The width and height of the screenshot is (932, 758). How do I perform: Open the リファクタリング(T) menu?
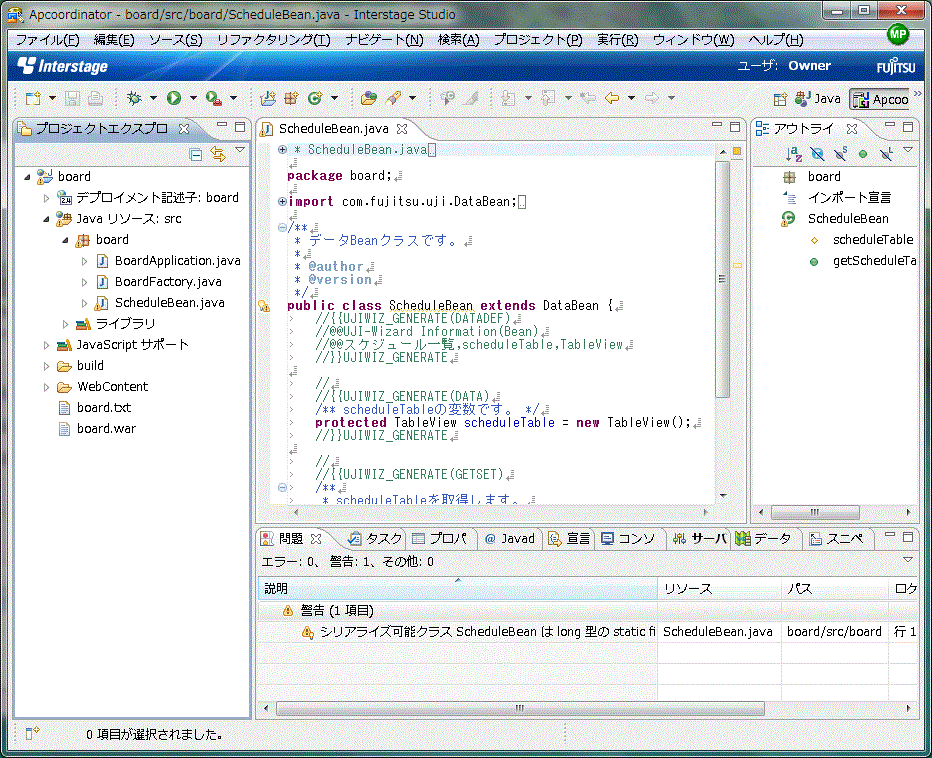[x=273, y=40]
